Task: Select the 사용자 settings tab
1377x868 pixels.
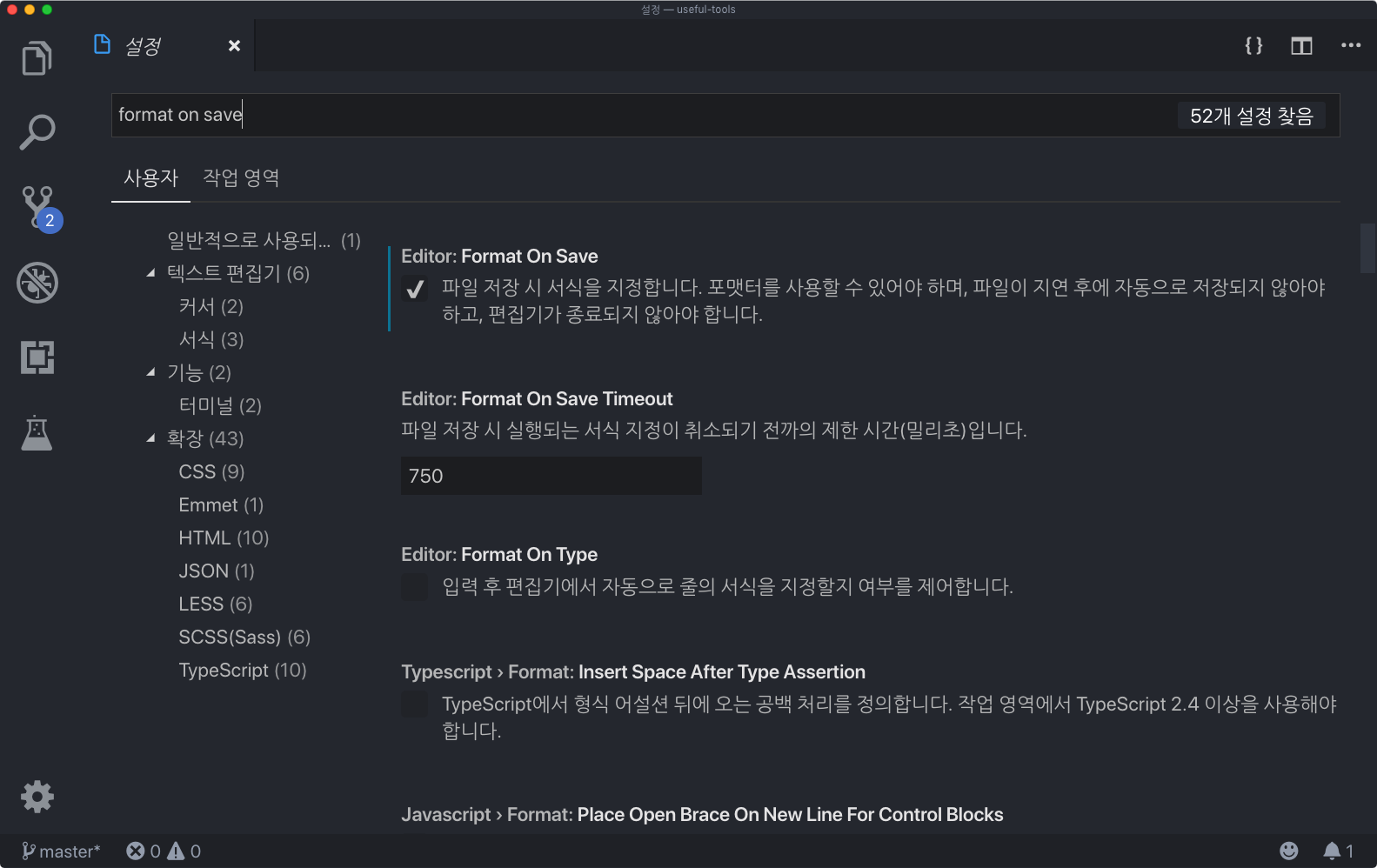Action: (150, 178)
